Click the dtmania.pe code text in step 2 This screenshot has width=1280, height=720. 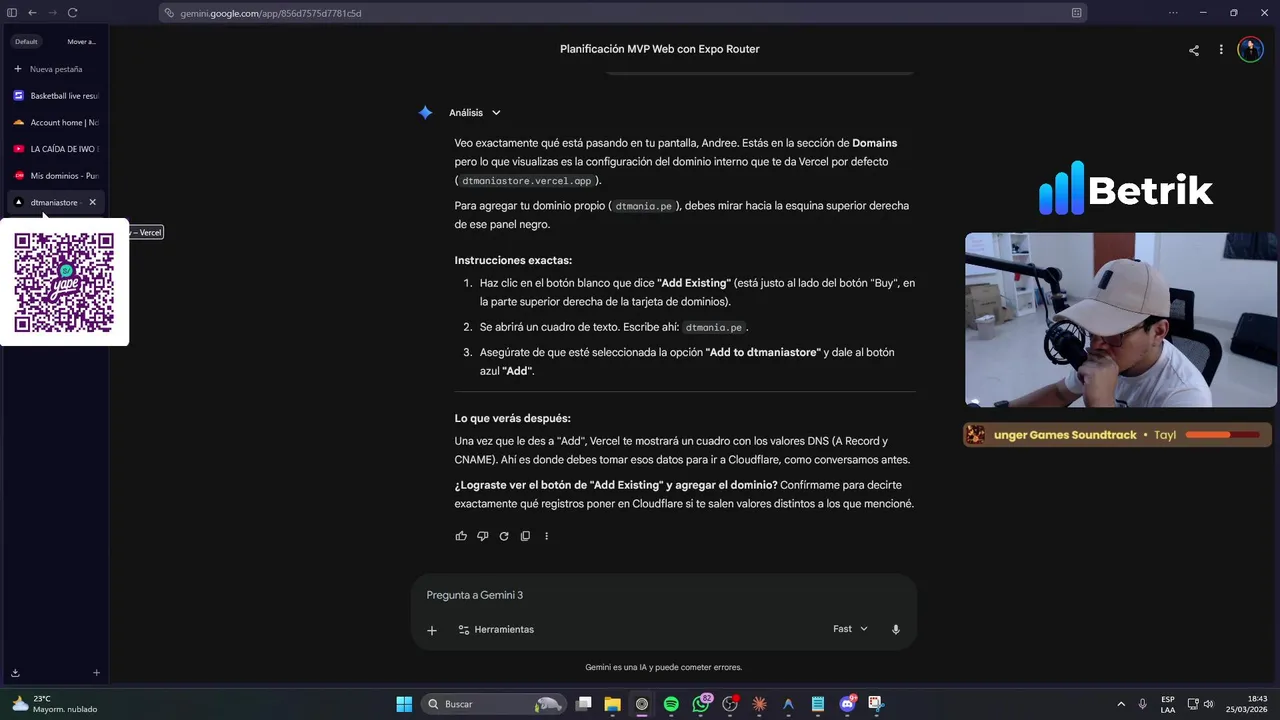coord(713,327)
